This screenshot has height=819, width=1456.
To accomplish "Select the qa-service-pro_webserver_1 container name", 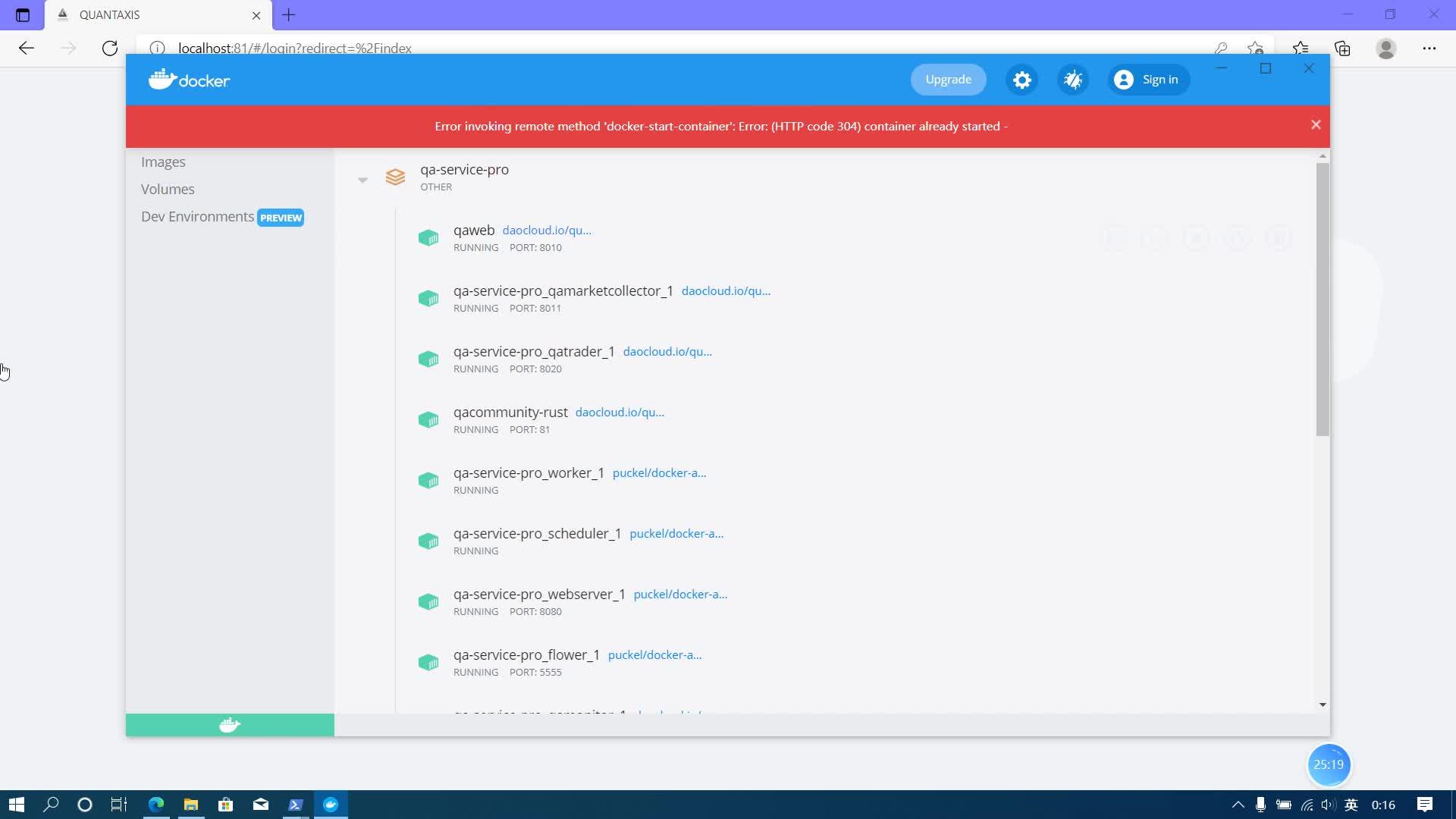I will (x=539, y=594).
